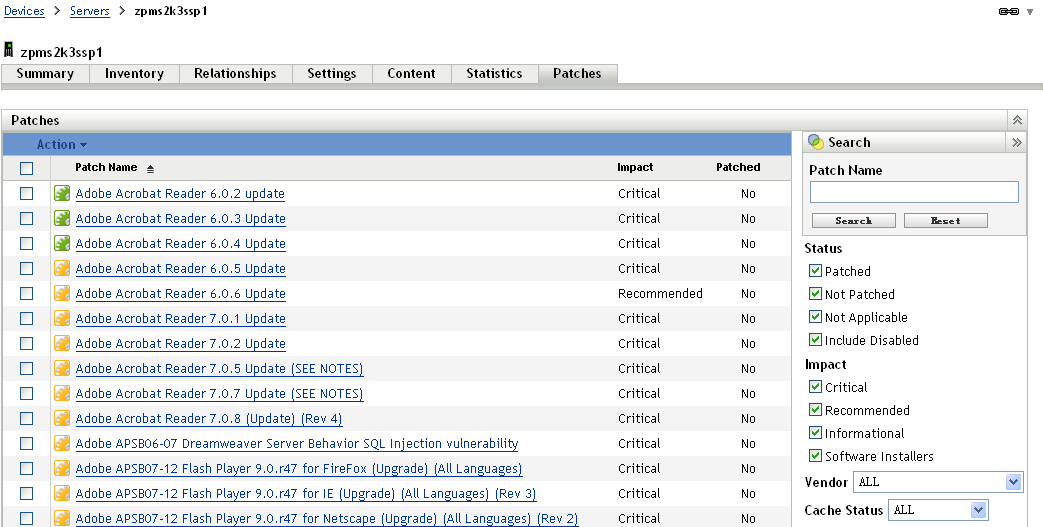Click patch icon beside Acrobat Reader 7.0.8 (Update)
The width and height of the screenshot is (1043, 527).
tap(62, 419)
